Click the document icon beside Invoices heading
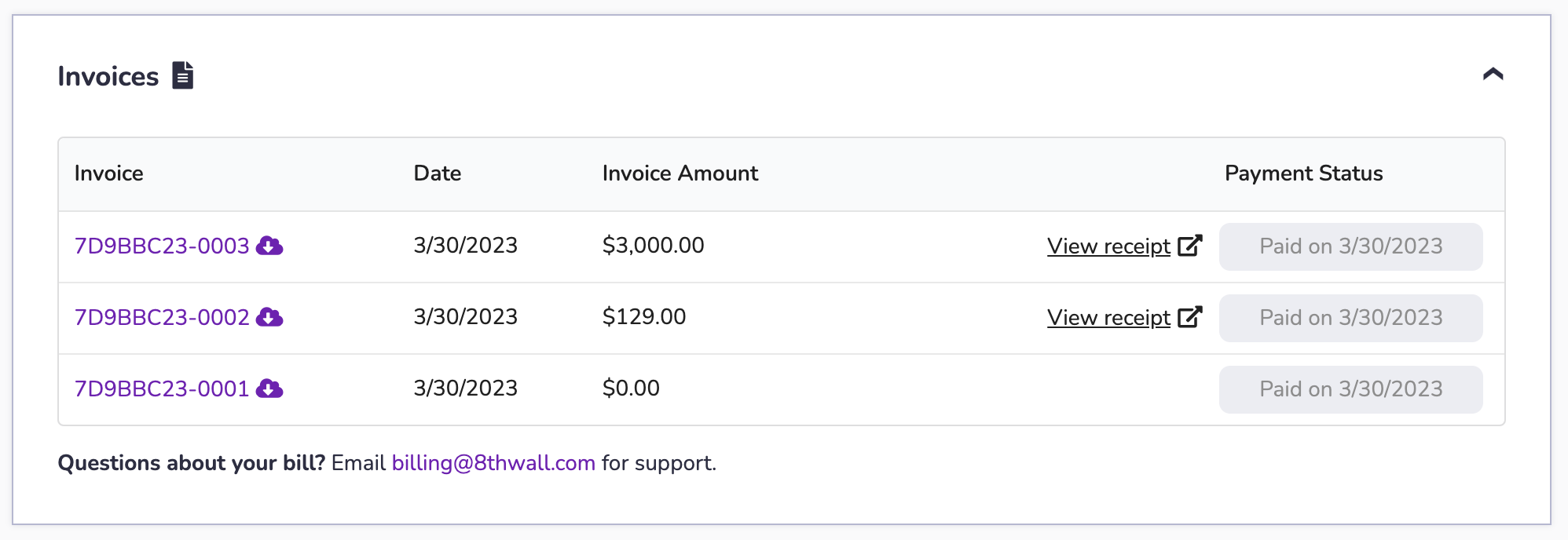 183,75
